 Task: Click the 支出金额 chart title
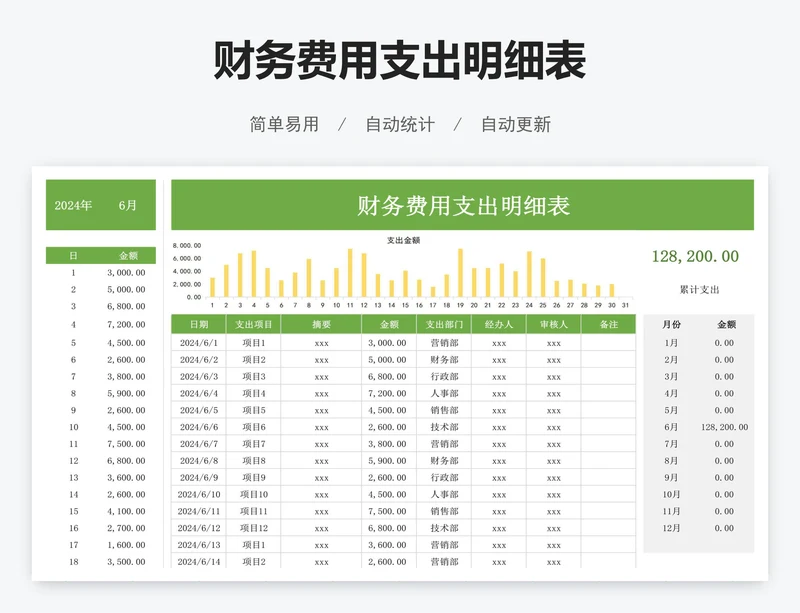point(403,240)
